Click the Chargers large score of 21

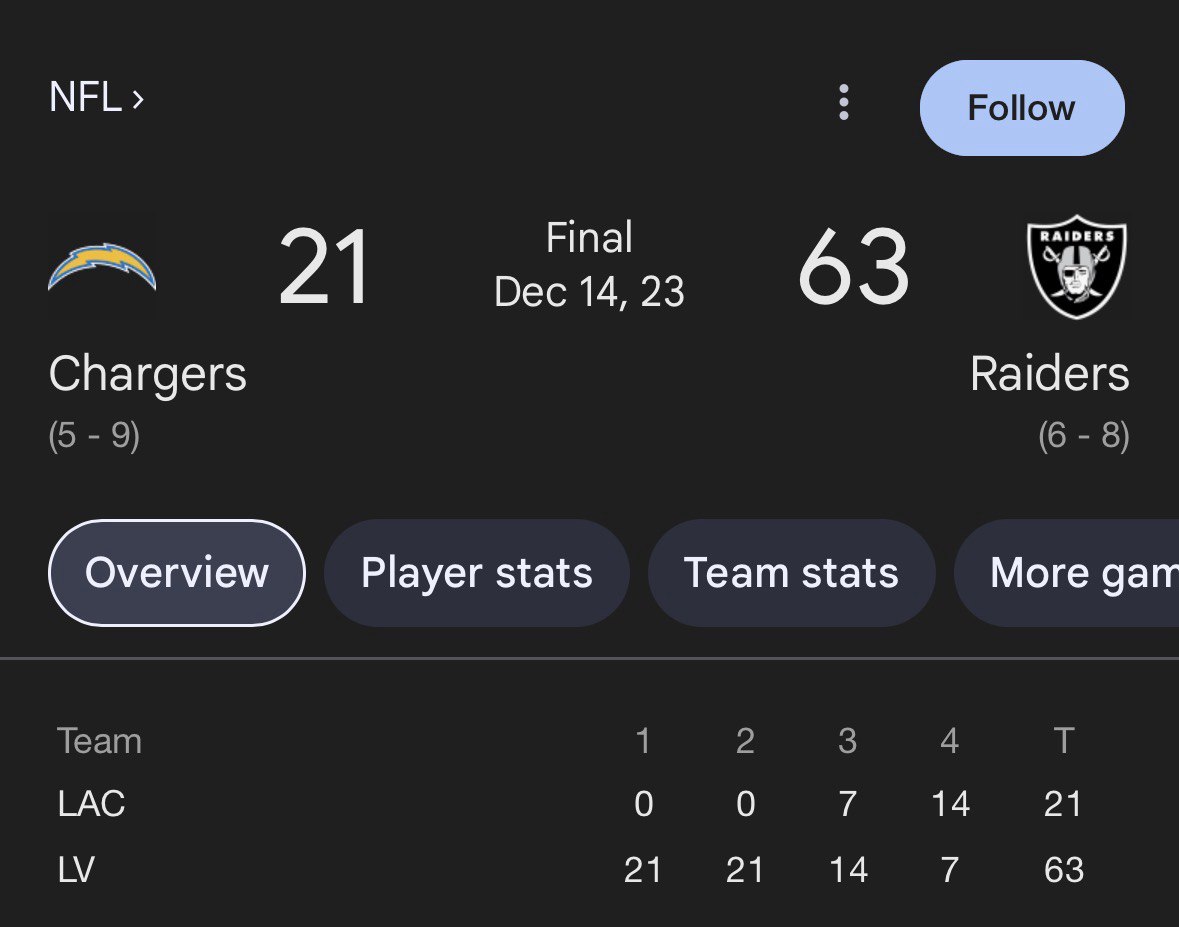click(x=324, y=268)
